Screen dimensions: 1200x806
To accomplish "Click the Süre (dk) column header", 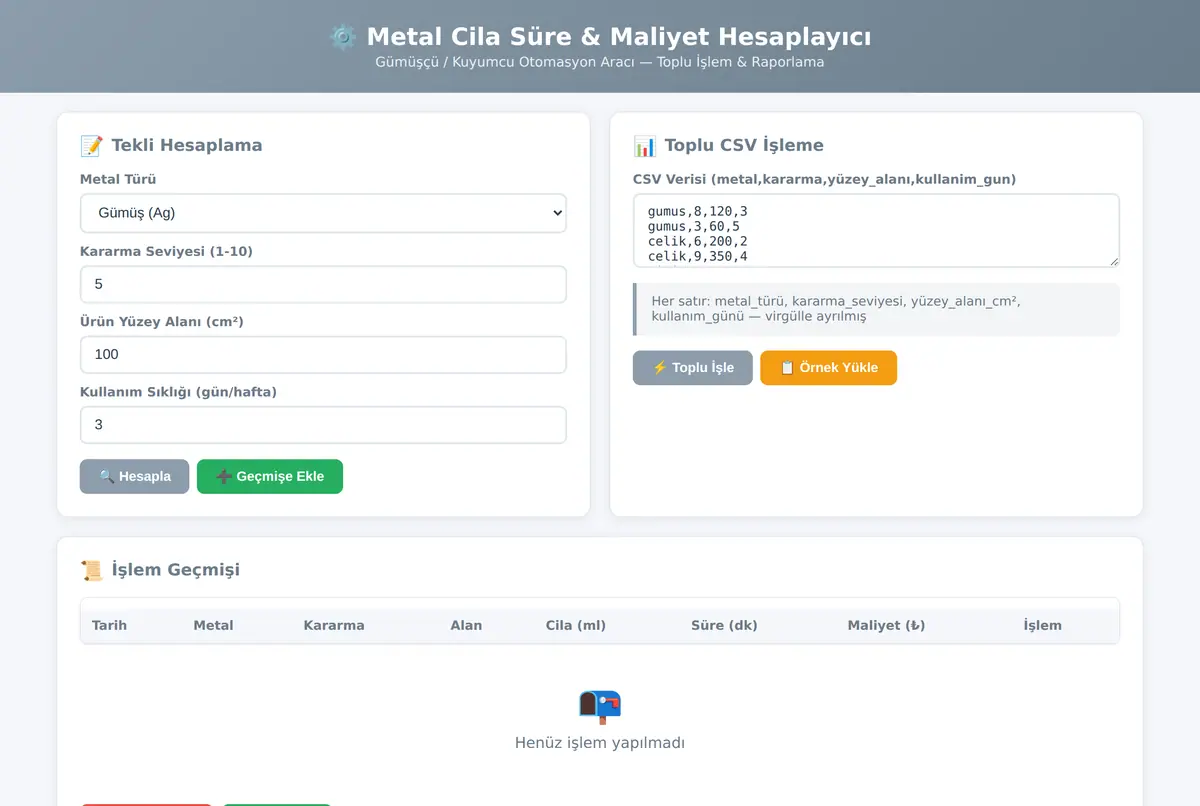I will click(724, 626).
